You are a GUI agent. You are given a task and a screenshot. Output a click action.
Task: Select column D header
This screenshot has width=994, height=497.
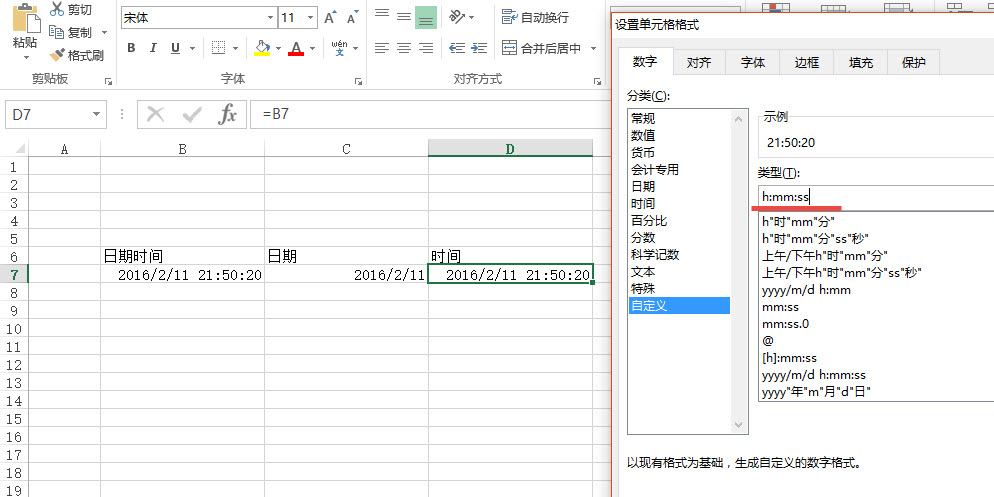click(x=510, y=148)
